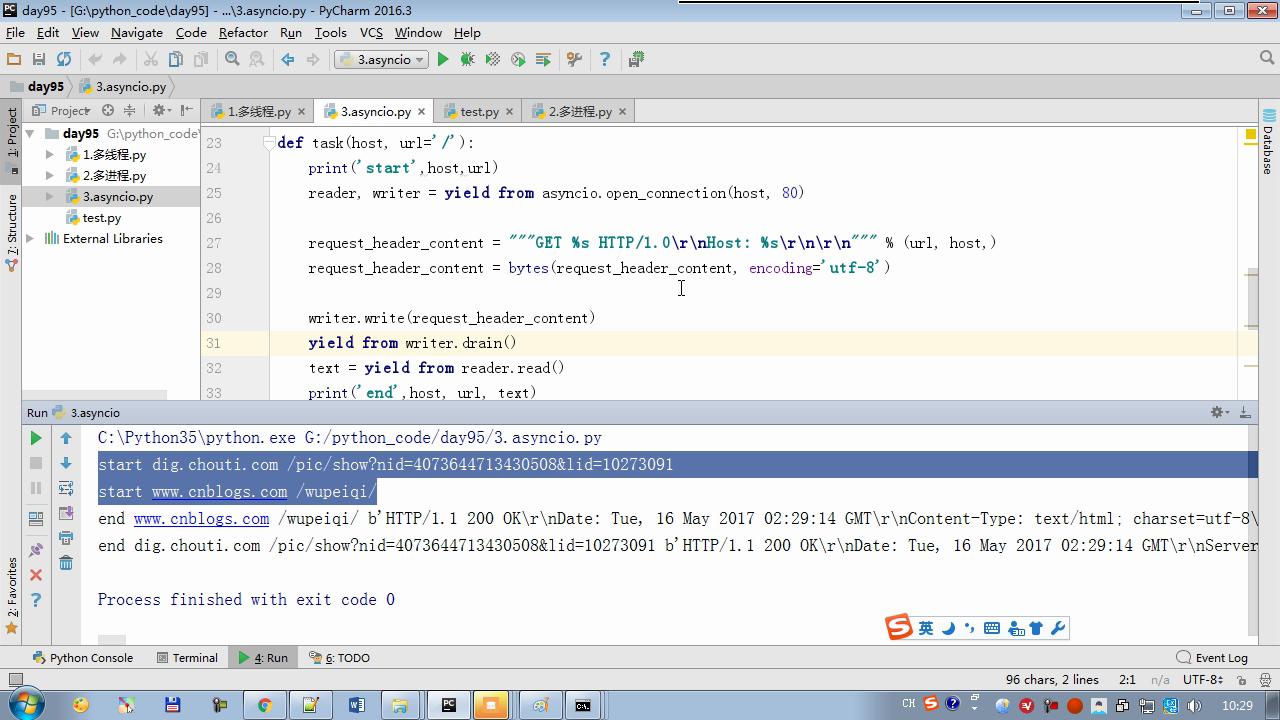
Task: Hide the Run panel with the download-style icon
Action: click(x=1245, y=412)
